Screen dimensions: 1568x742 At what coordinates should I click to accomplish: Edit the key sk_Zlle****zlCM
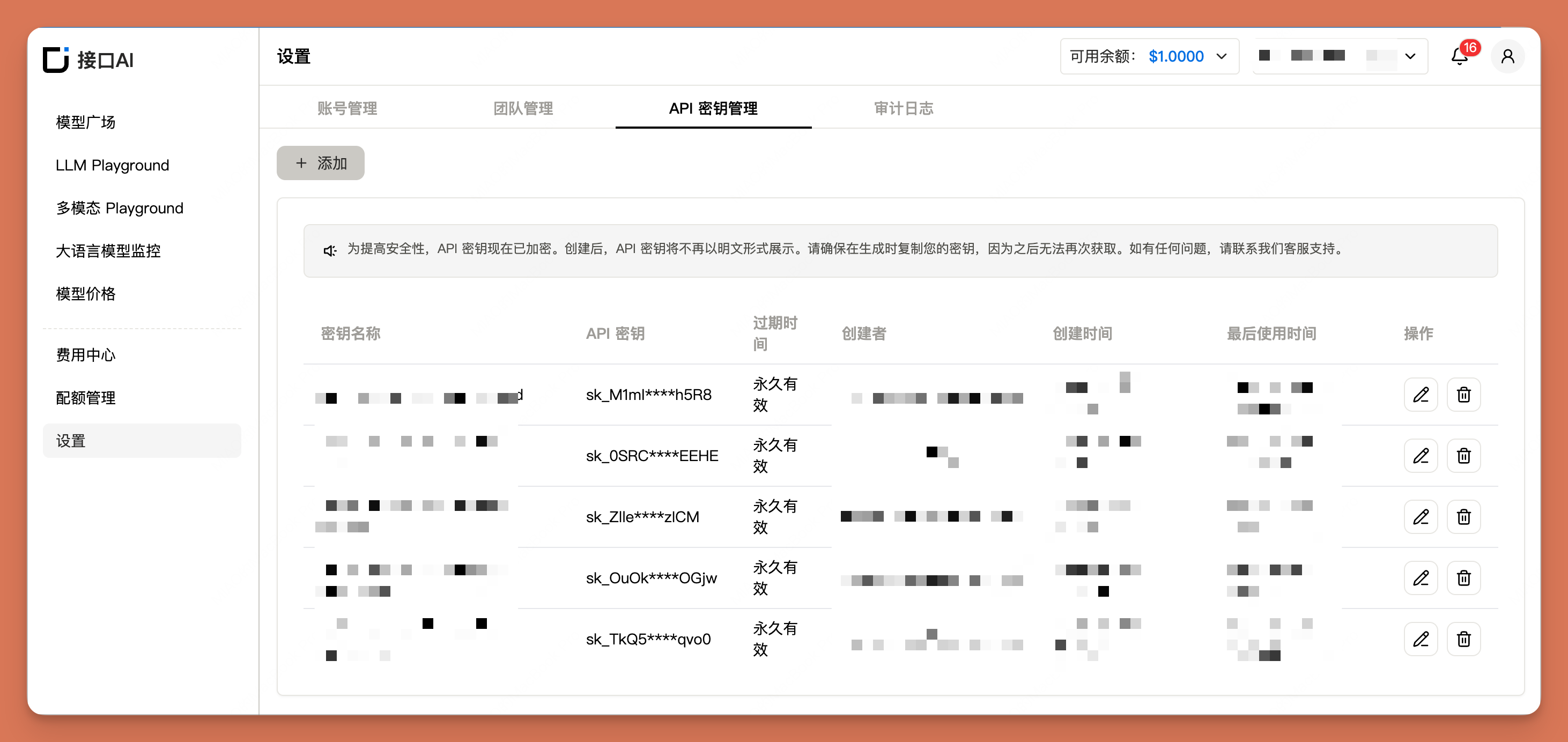click(1421, 517)
